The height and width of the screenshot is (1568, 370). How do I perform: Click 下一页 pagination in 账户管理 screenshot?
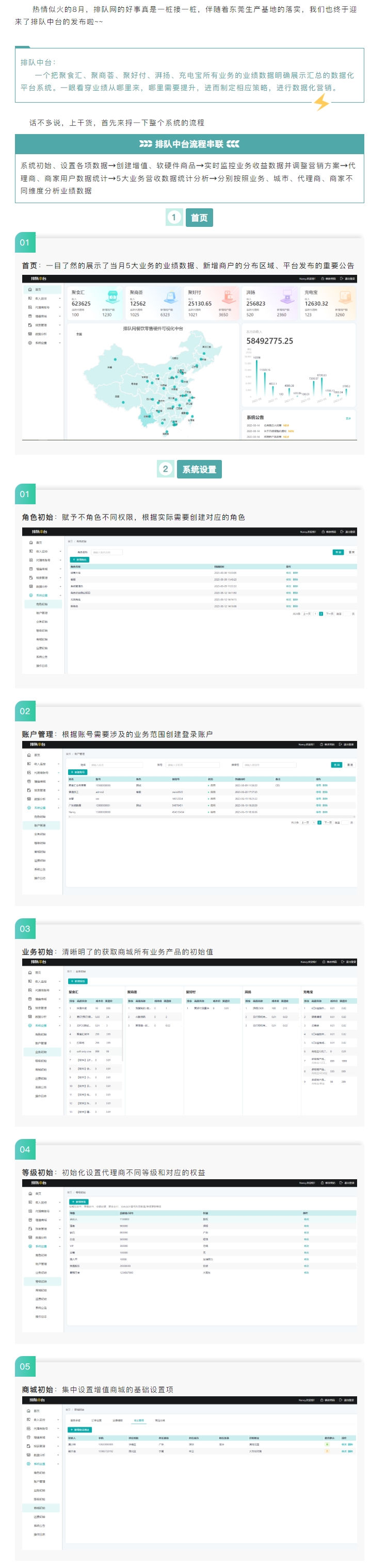[x=328, y=822]
